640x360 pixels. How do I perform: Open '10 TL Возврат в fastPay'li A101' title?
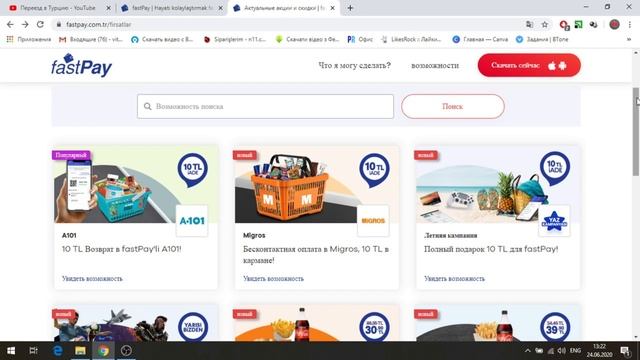tap(122, 249)
